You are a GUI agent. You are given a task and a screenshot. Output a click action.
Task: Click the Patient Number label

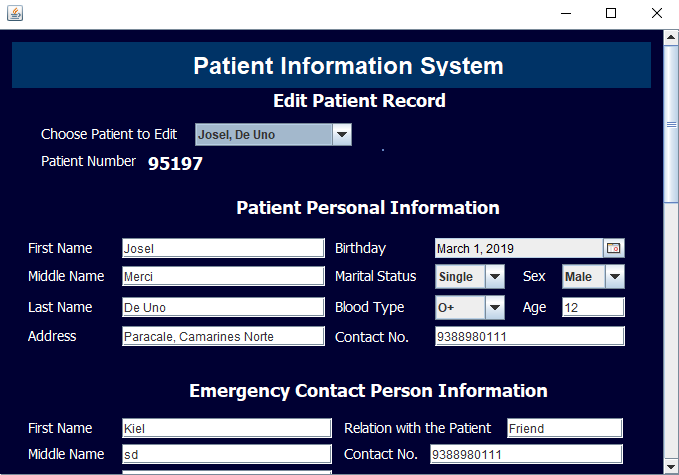88,161
